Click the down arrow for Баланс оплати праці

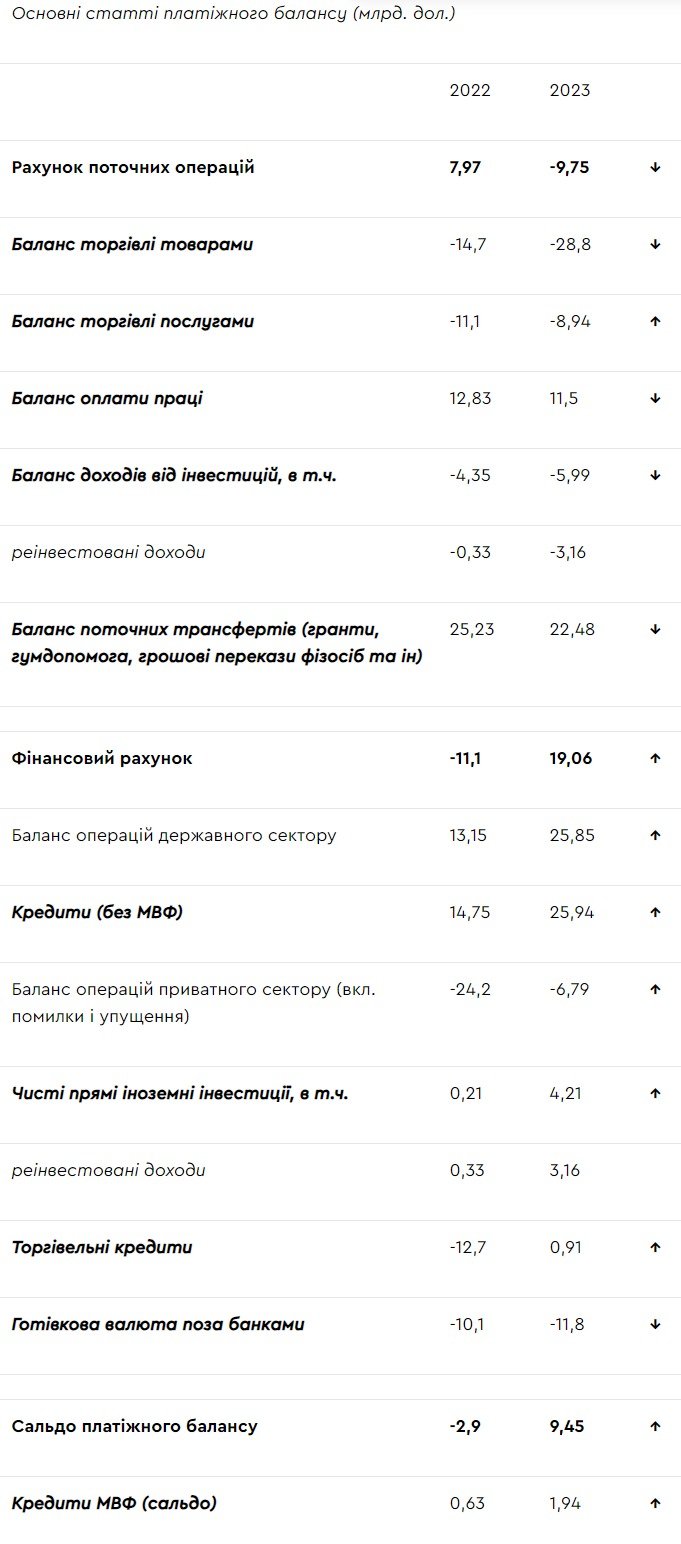tap(655, 399)
